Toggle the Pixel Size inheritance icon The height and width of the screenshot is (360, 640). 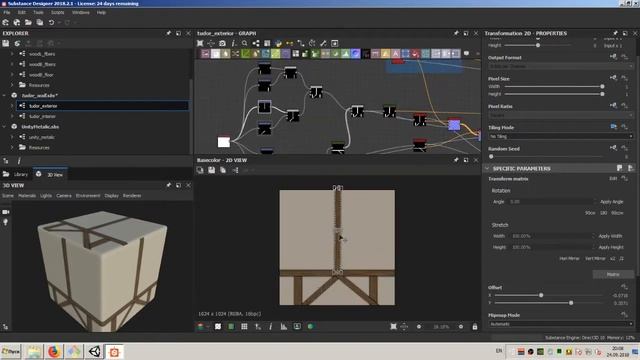click(x=613, y=78)
